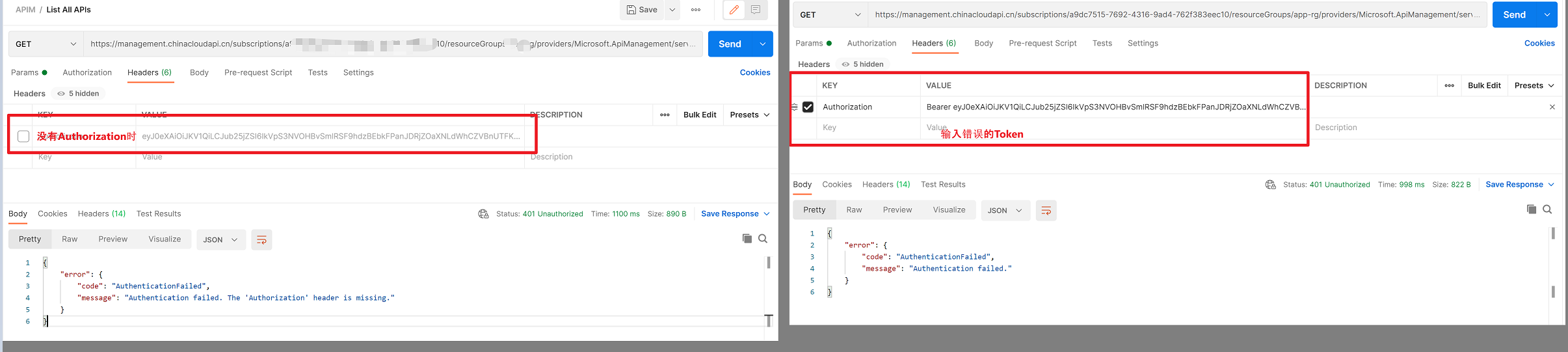Click the Send button in the right window
This screenshot has height=352, width=1568.
[x=1513, y=15]
